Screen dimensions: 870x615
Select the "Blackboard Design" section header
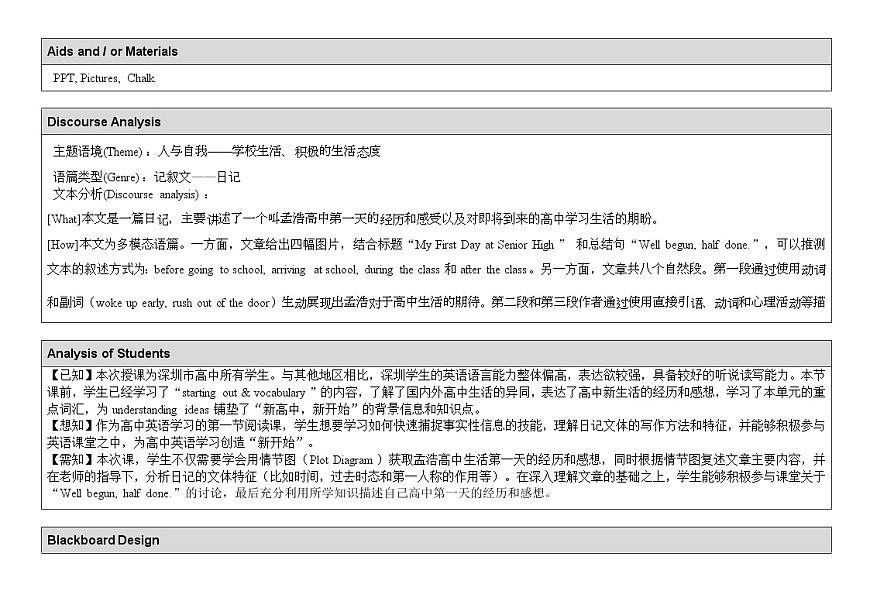click(103, 540)
